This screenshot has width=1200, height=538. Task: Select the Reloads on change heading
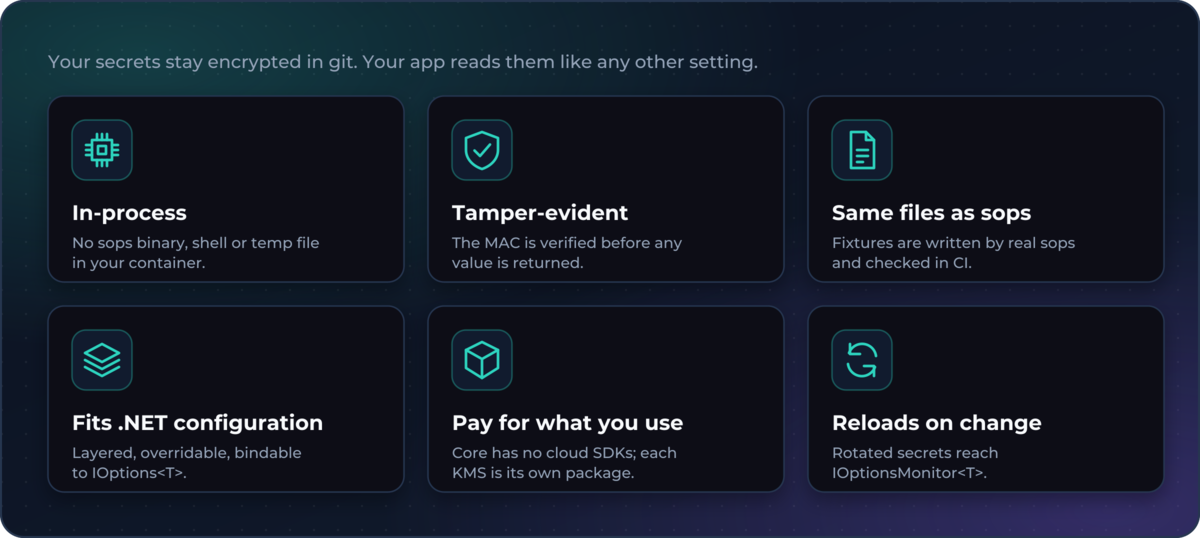pos(936,423)
